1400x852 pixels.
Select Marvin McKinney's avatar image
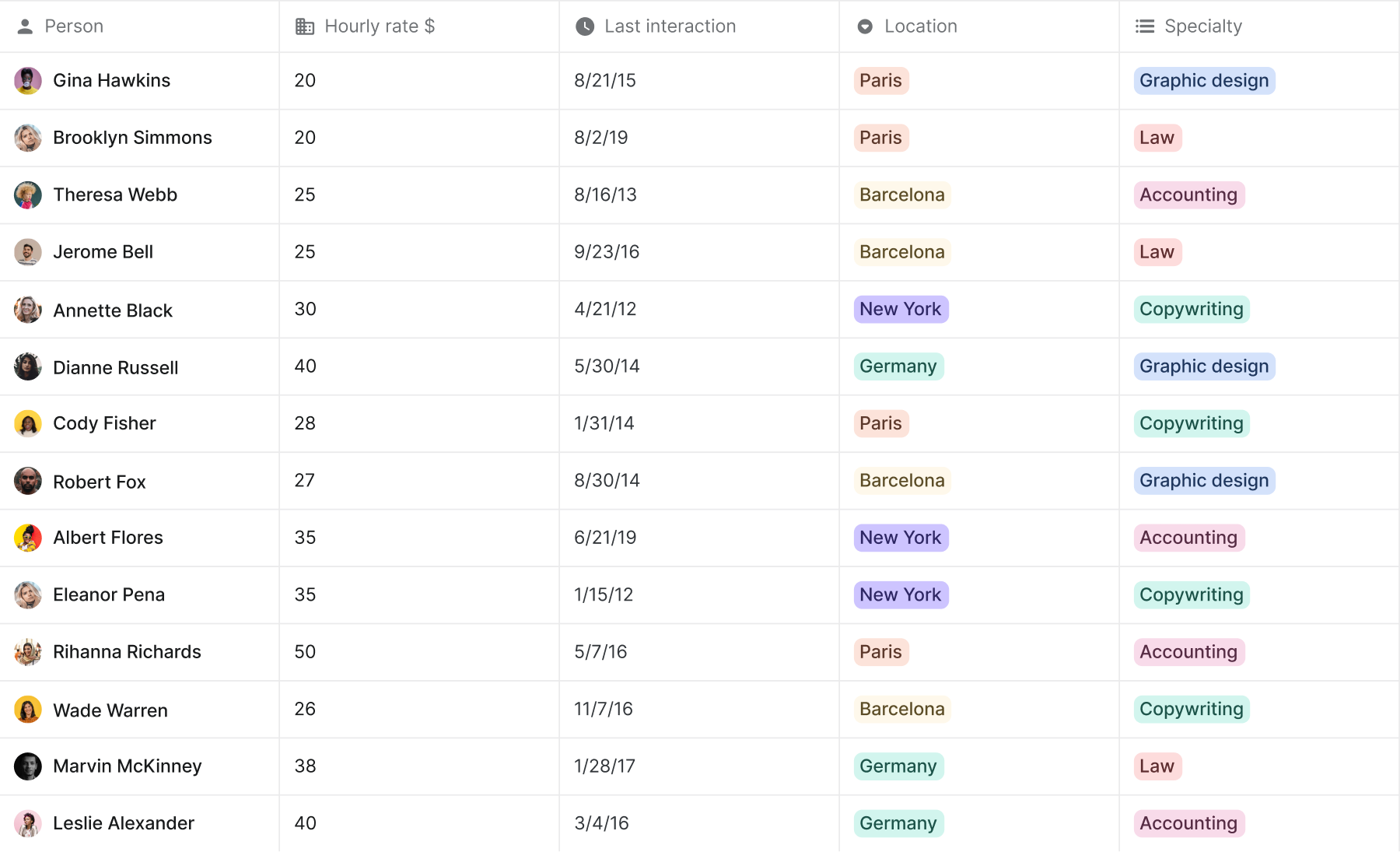pos(28,766)
